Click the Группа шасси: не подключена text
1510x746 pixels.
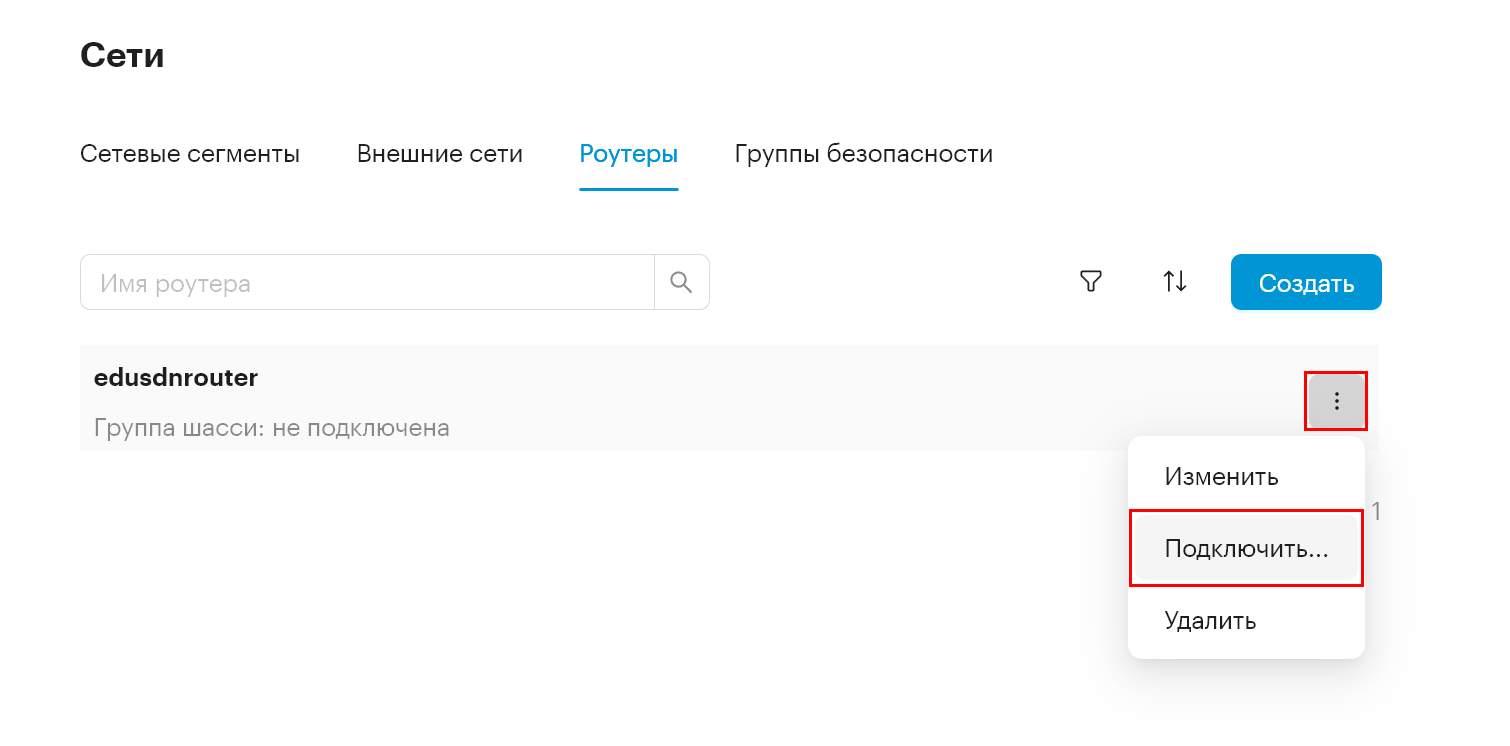coord(272,428)
